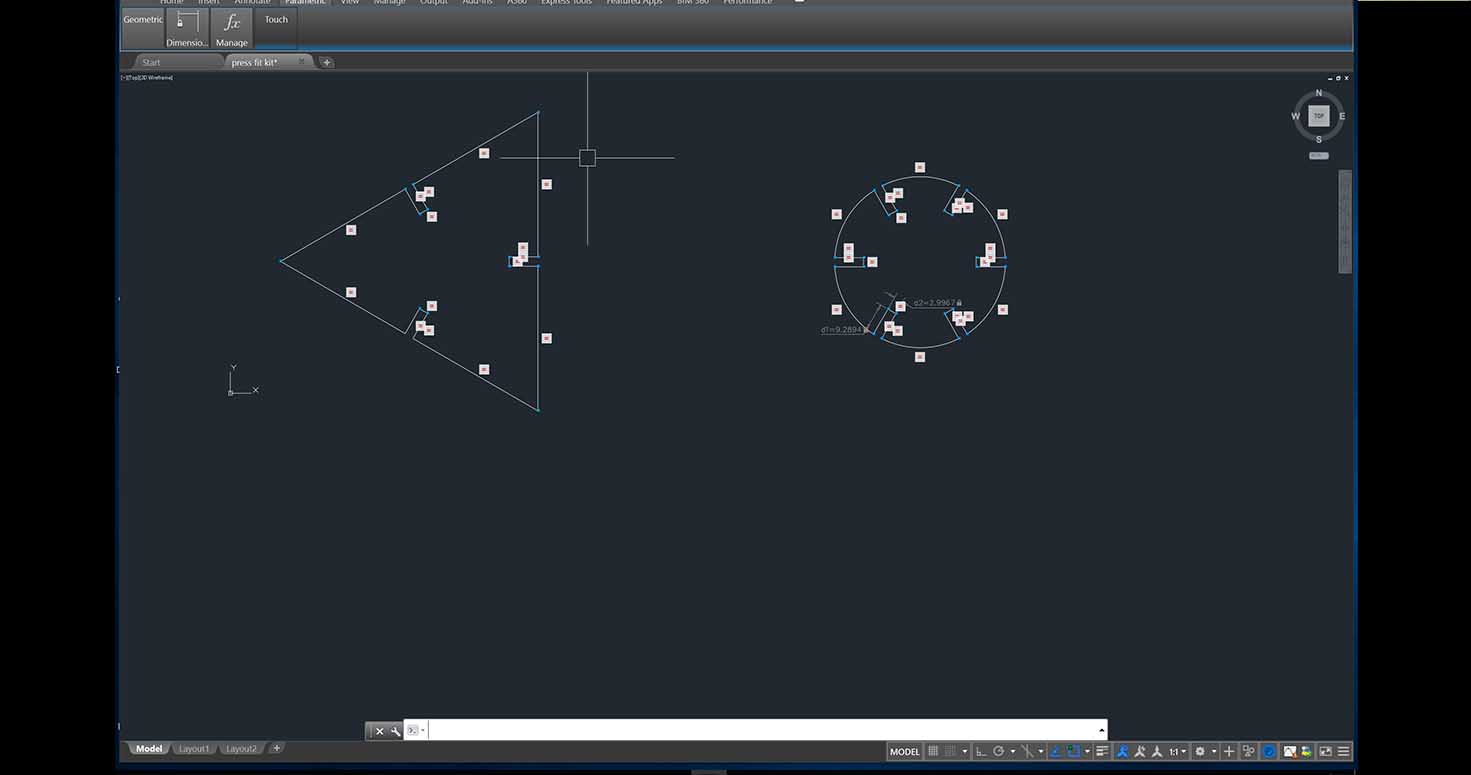This screenshot has width=1471, height=775.
Task: Switch to the Start file tab
Action: 176,62
